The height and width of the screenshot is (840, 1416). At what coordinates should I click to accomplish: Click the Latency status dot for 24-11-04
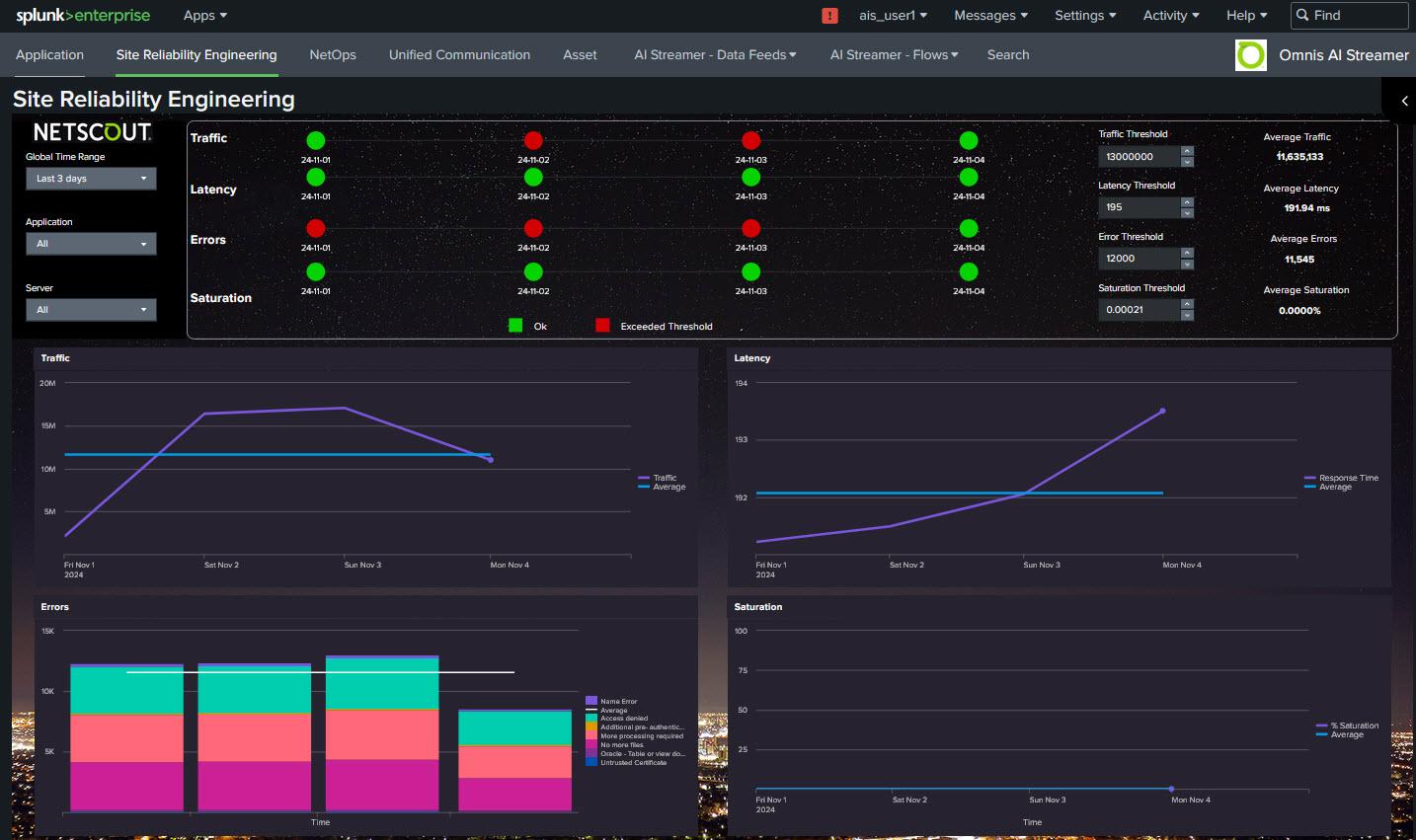click(x=969, y=178)
